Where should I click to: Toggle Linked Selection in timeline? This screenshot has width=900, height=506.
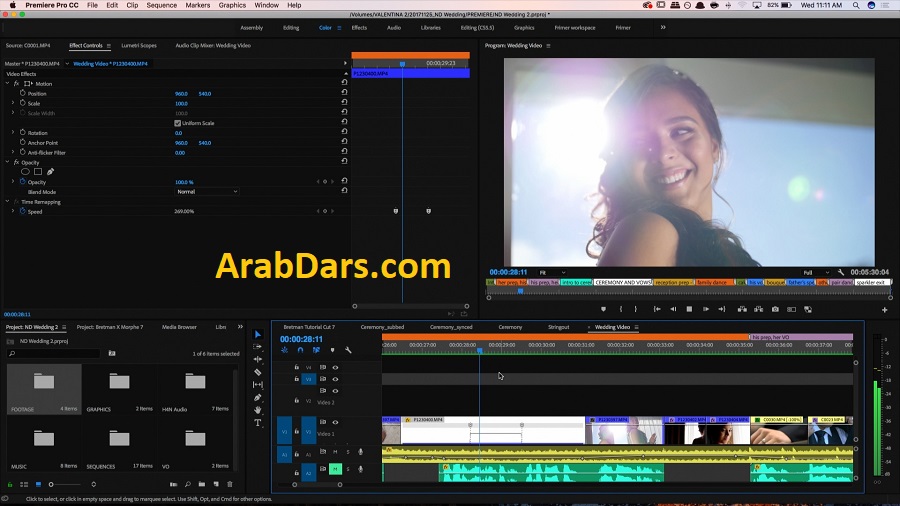(316, 350)
